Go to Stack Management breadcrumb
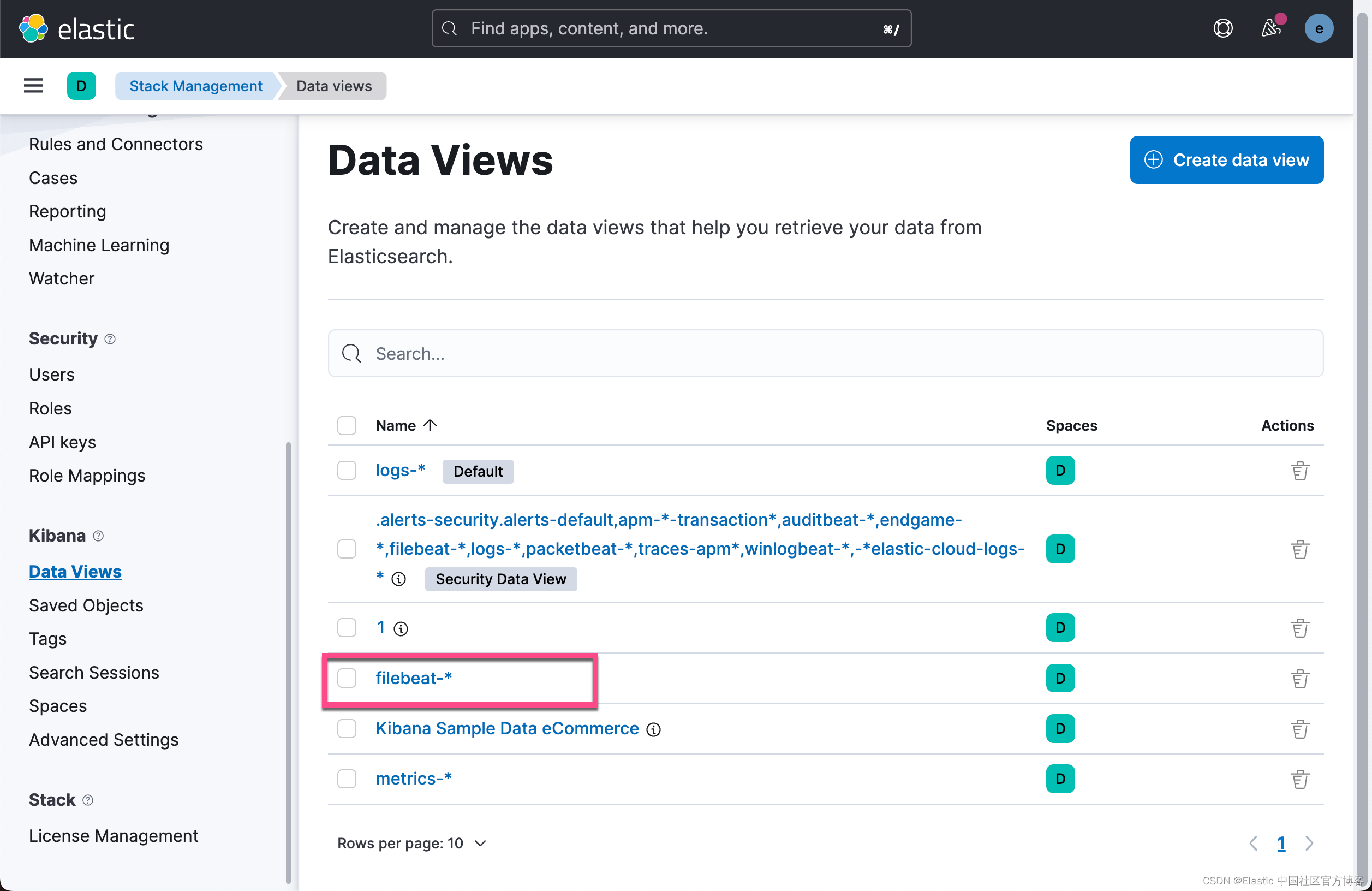The image size is (1372, 891). [x=195, y=86]
